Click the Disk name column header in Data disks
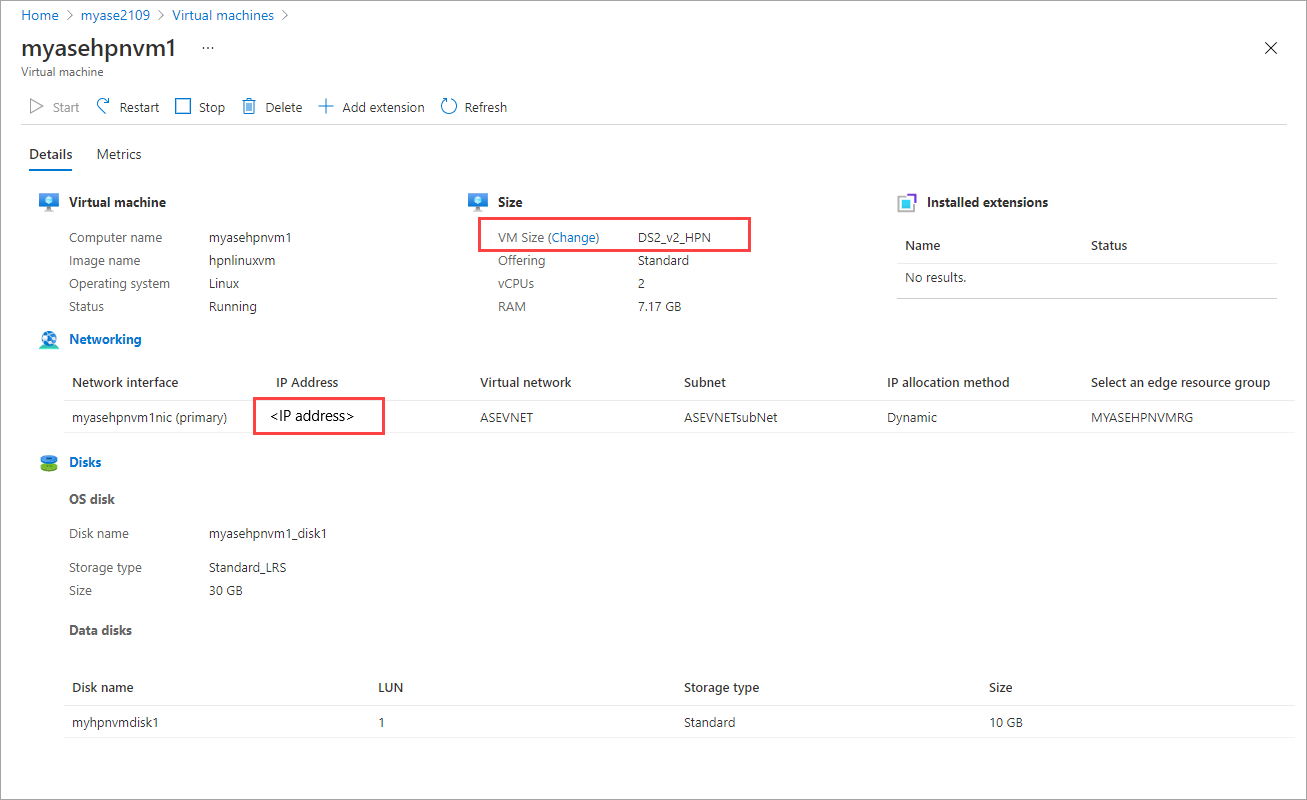This screenshot has width=1307, height=800. click(102, 687)
